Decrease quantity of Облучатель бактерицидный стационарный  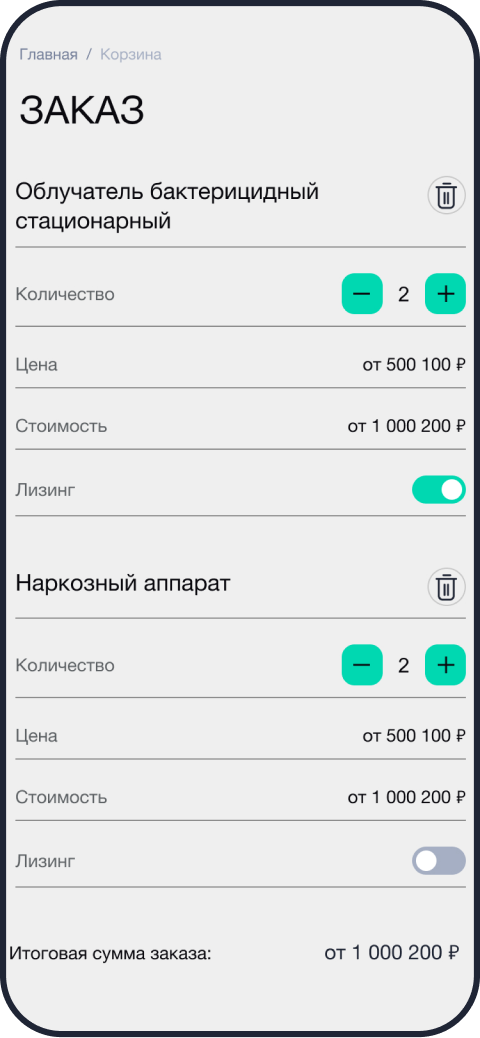(x=362, y=293)
